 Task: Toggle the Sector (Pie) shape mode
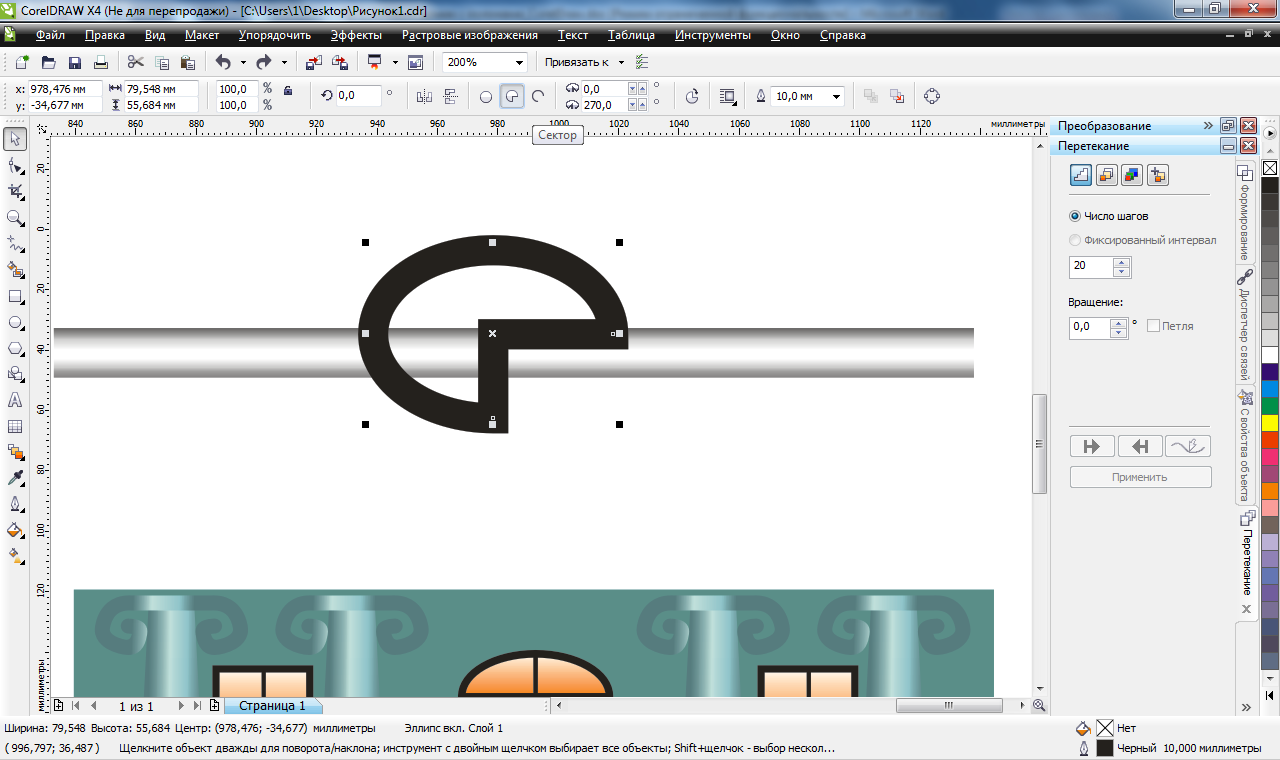click(x=512, y=96)
